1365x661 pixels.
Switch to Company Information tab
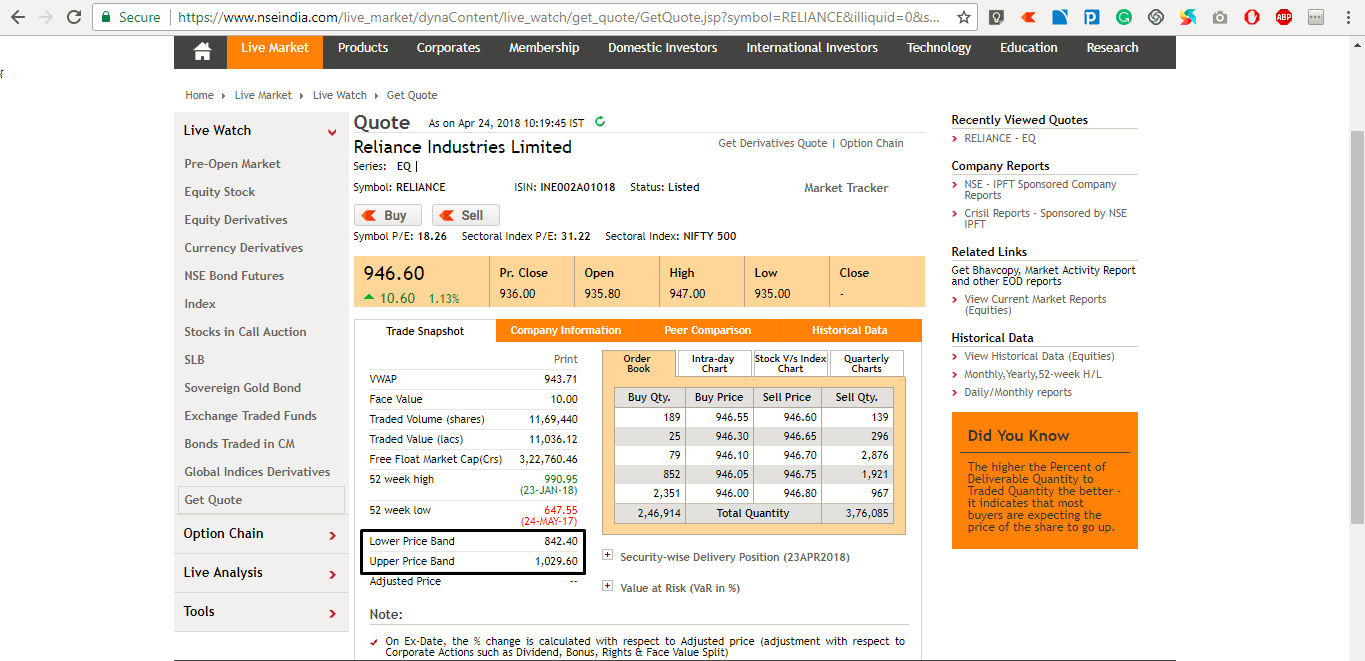click(x=565, y=330)
